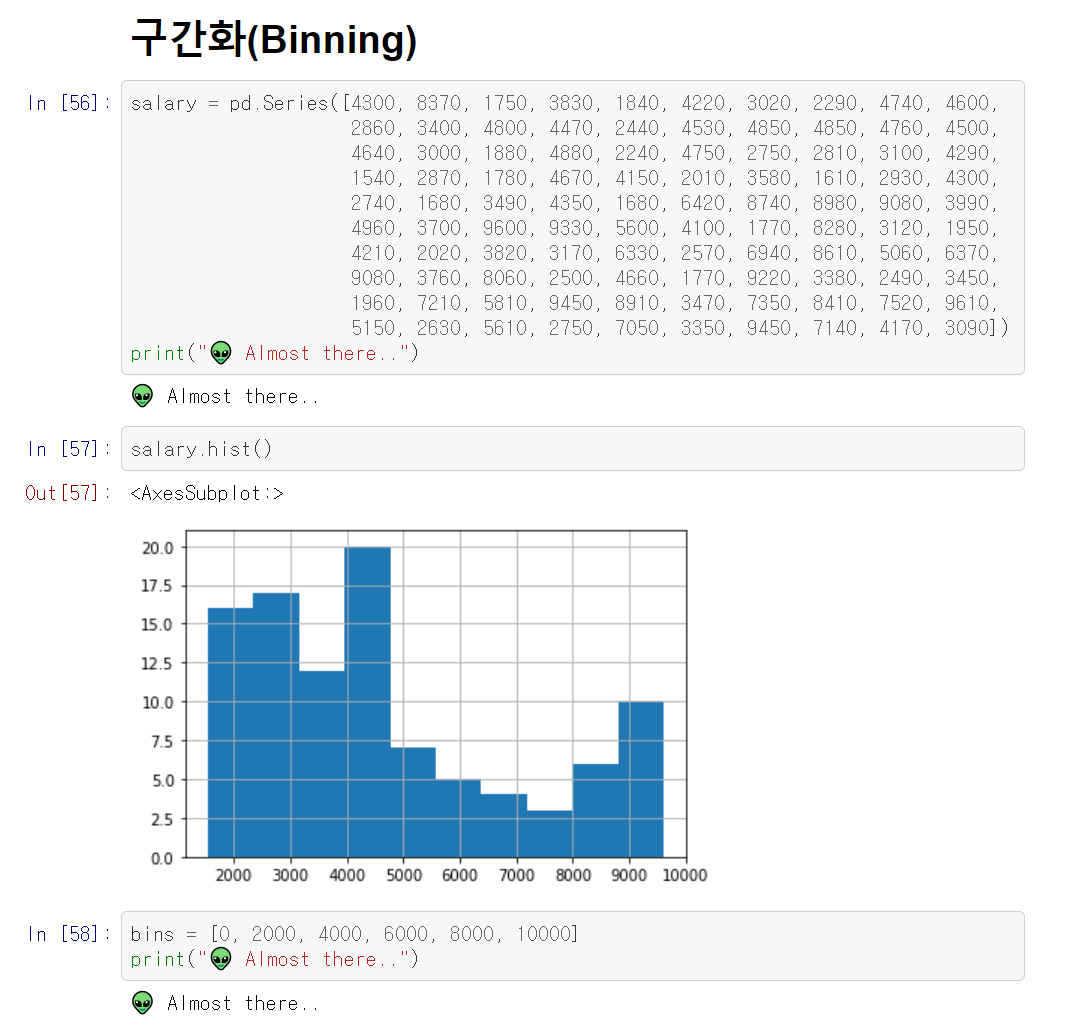Click the tallest histogram bar near 4000

tap(367, 702)
